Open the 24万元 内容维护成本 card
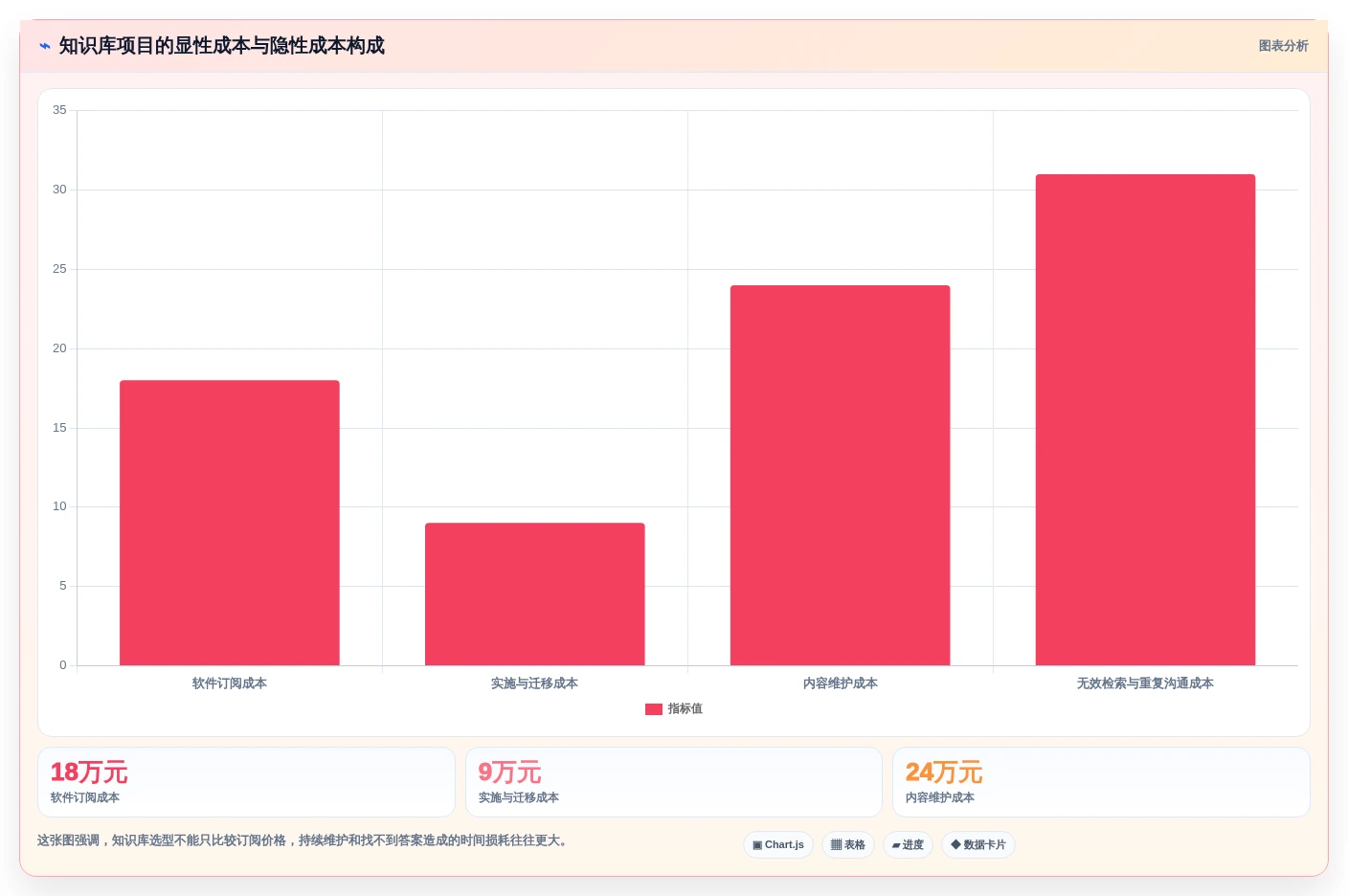 point(1101,782)
